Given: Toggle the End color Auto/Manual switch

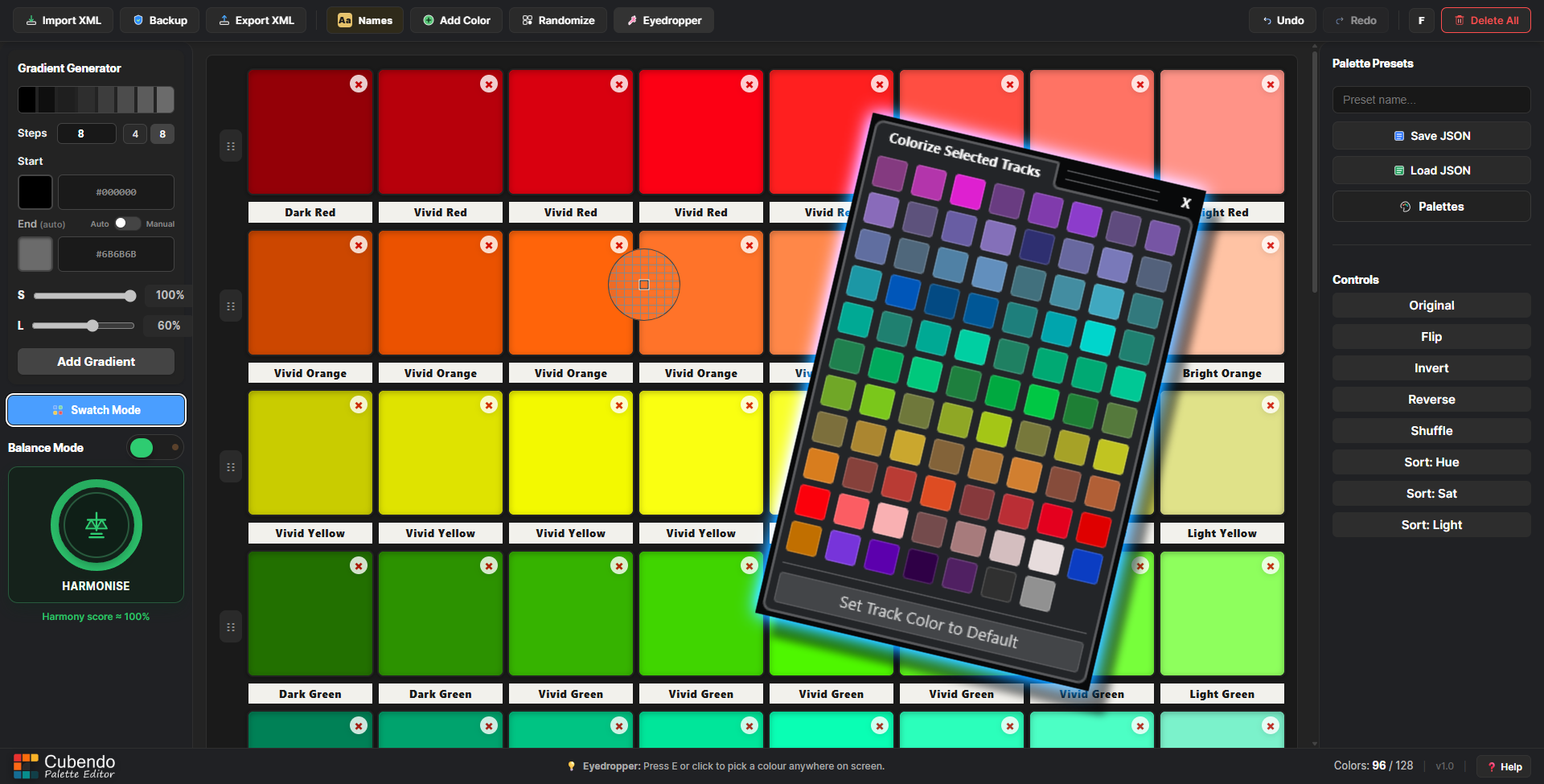Looking at the screenshot, I should point(127,224).
